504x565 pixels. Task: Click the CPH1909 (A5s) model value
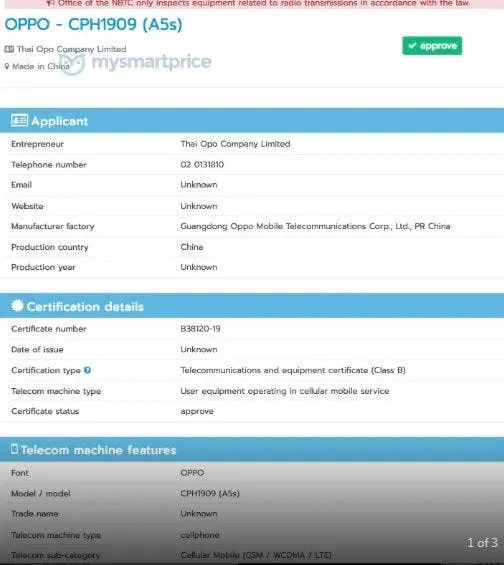click(x=210, y=493)
